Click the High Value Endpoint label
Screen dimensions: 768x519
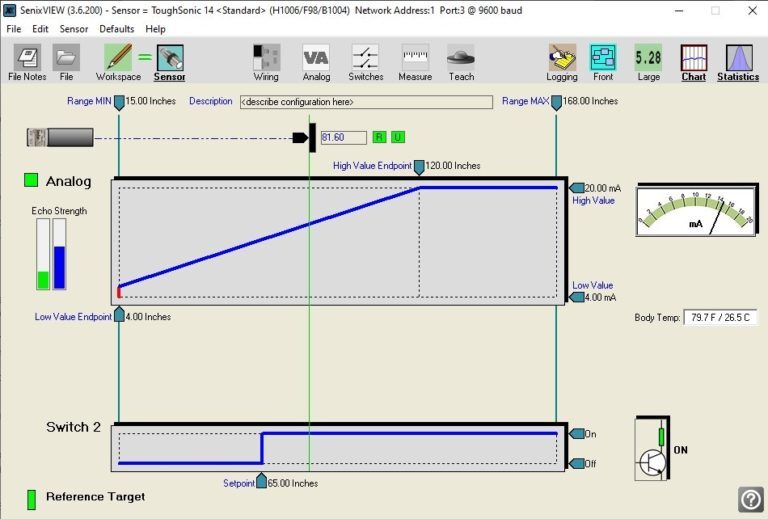[x=372, y=166]
